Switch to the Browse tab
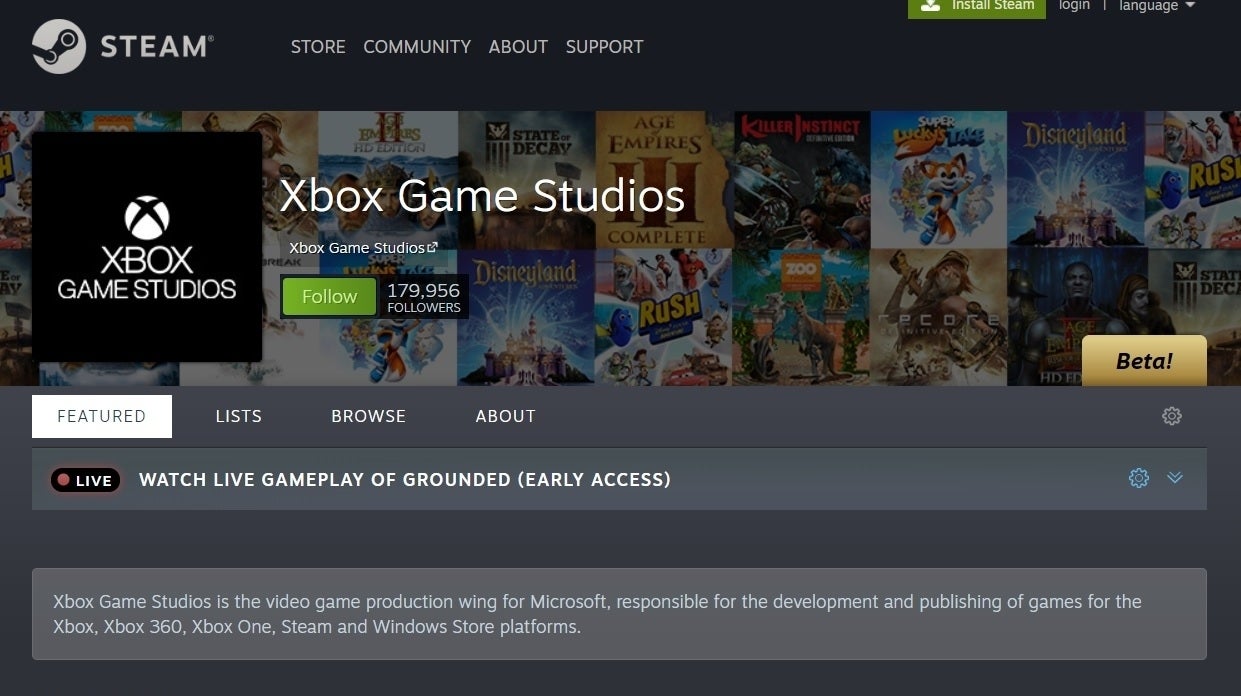This screenshot has width=1241, height=696. 368,416
